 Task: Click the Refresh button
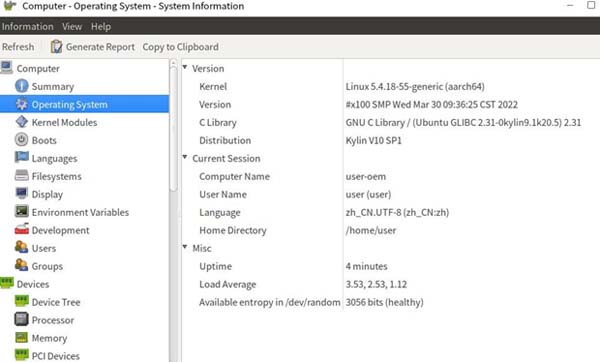18,47
